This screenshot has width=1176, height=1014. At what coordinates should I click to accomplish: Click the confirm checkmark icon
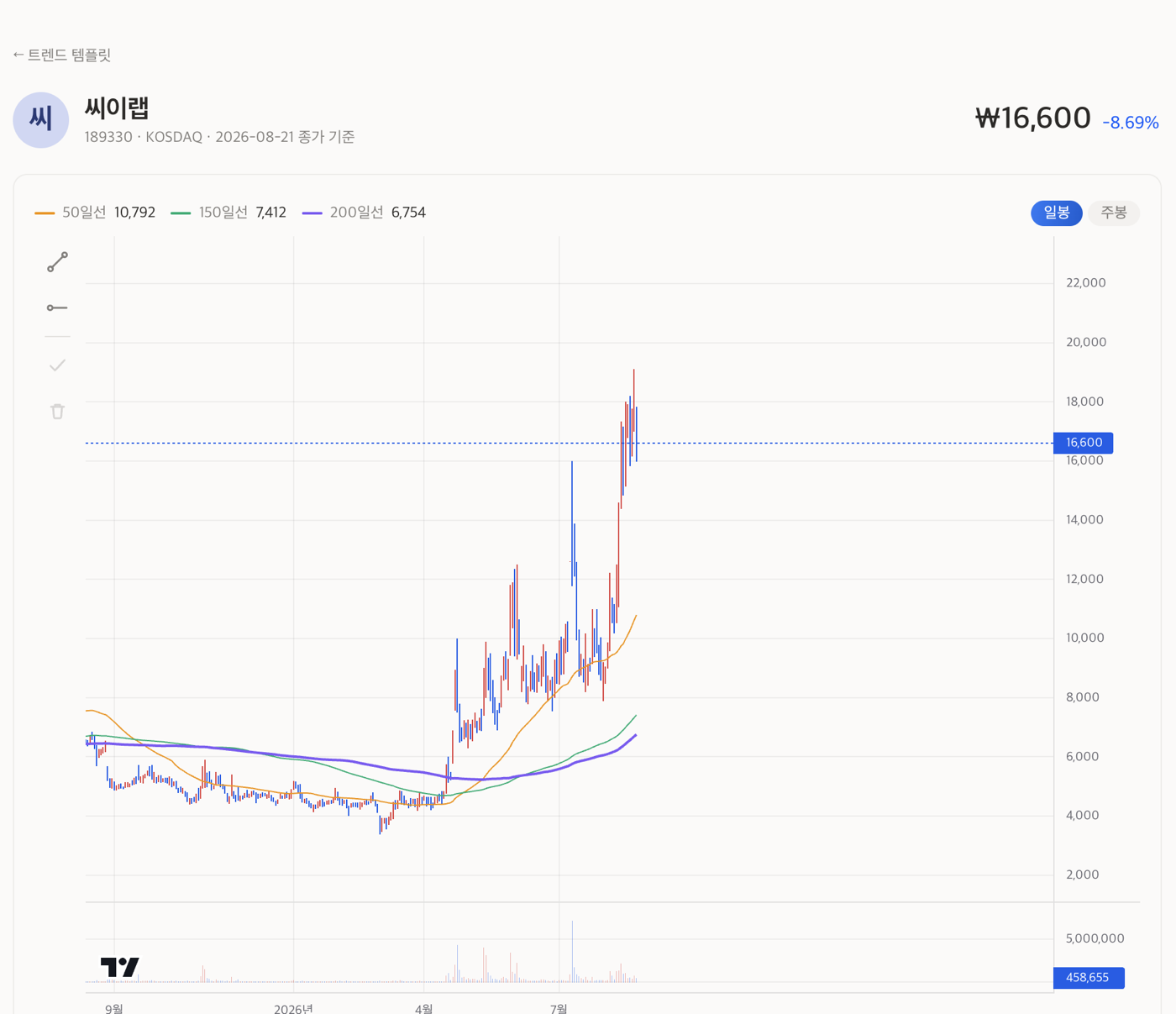(57, 365)
